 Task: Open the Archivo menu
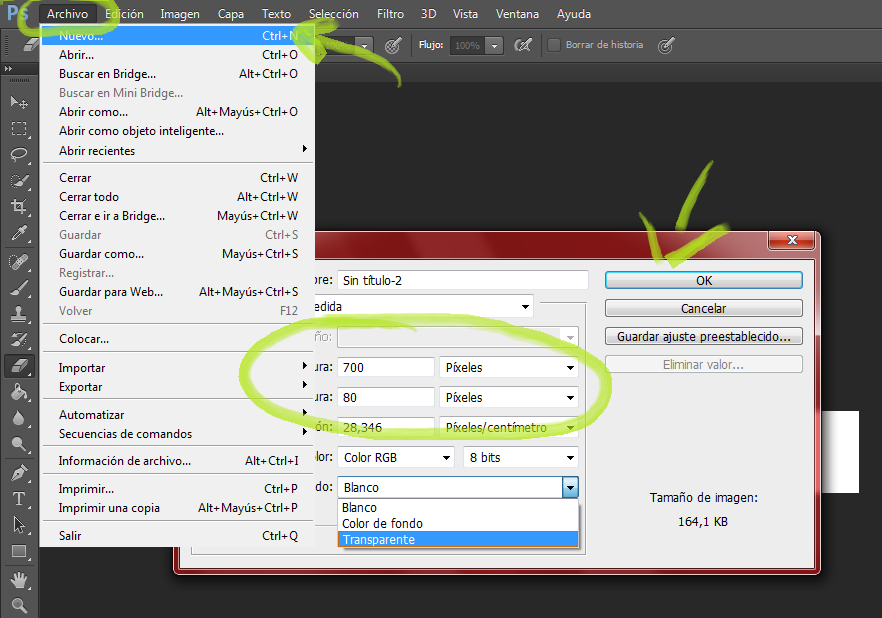68,13
